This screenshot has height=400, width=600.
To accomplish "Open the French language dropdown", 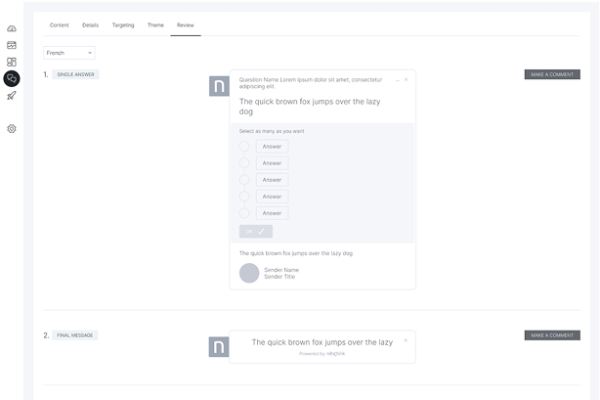I will click(69, 52).
